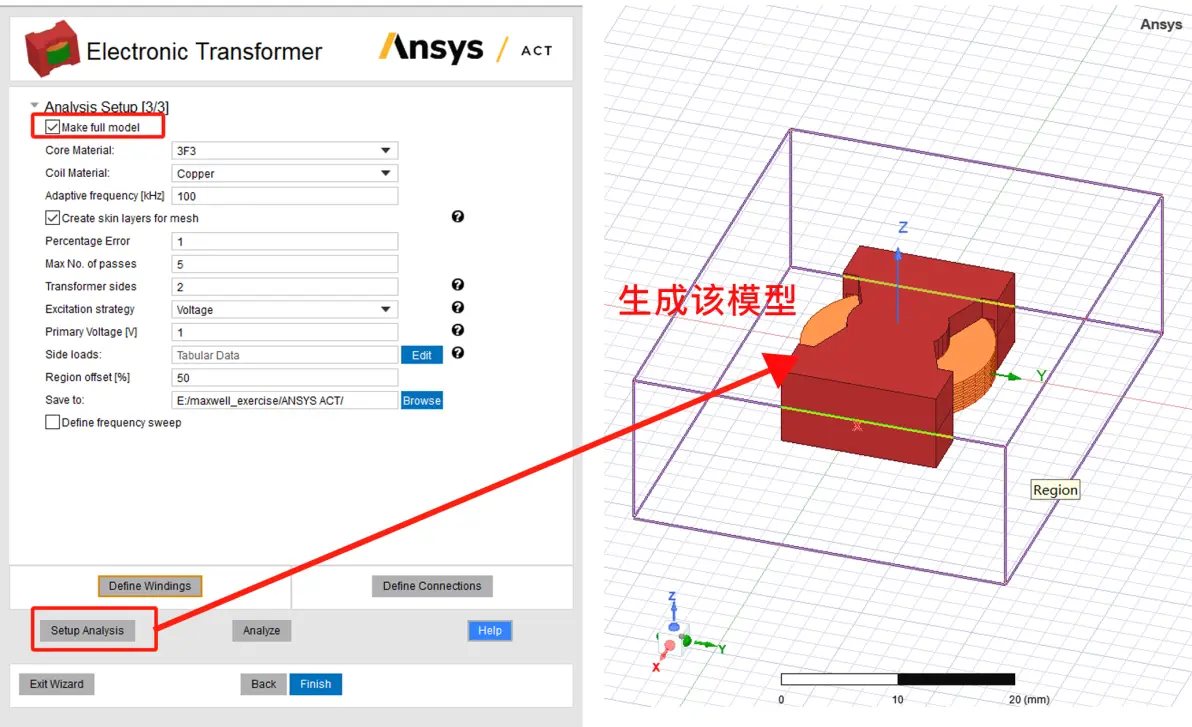Click the Side loads Tabular Data field

[284, 355]
